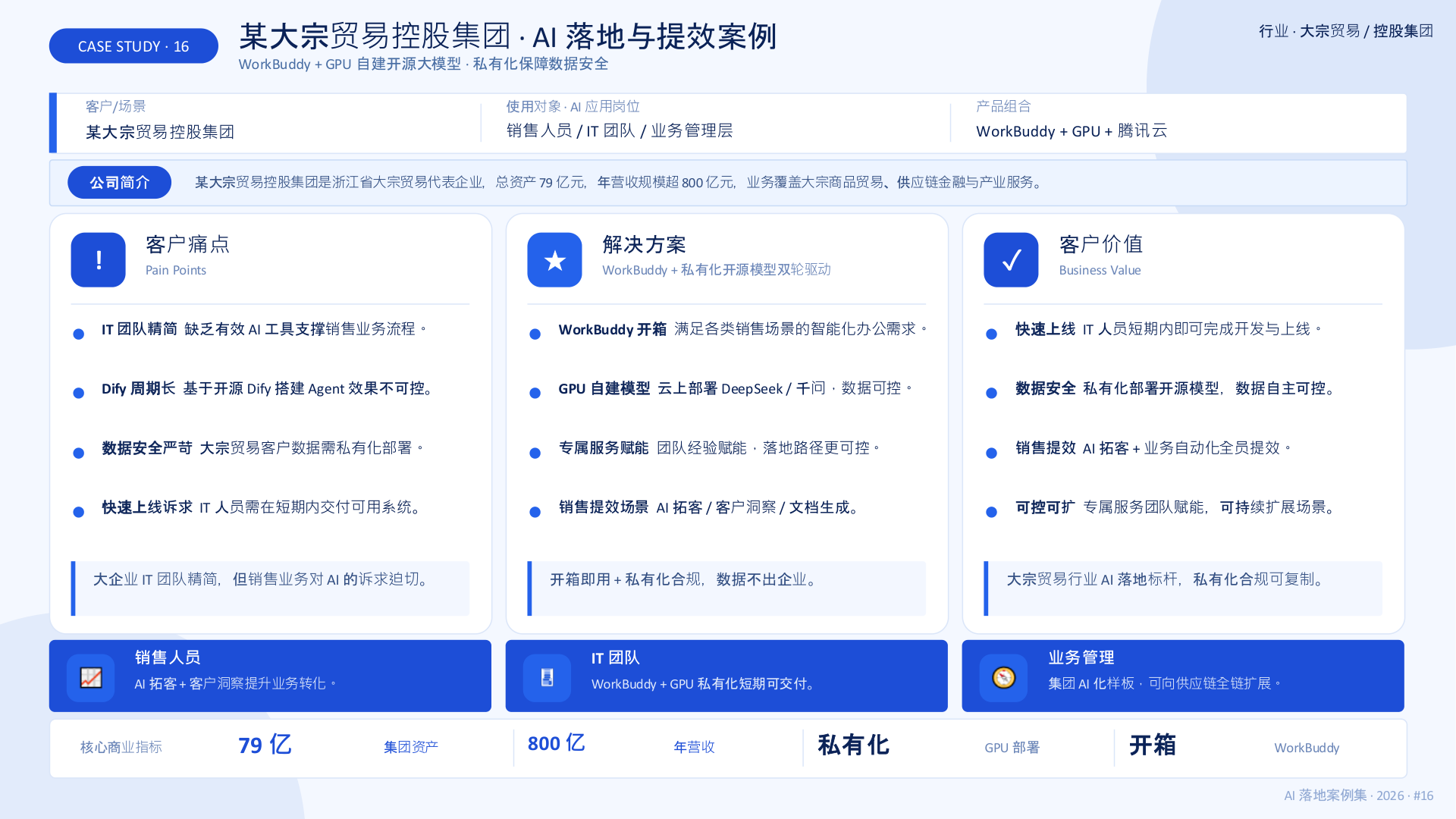The height and width of the screenshot is (819, 1456).
Task: Click the text 集团 AI 化样板 · 可向供应链全链扩展
Action: point(1165,684)
